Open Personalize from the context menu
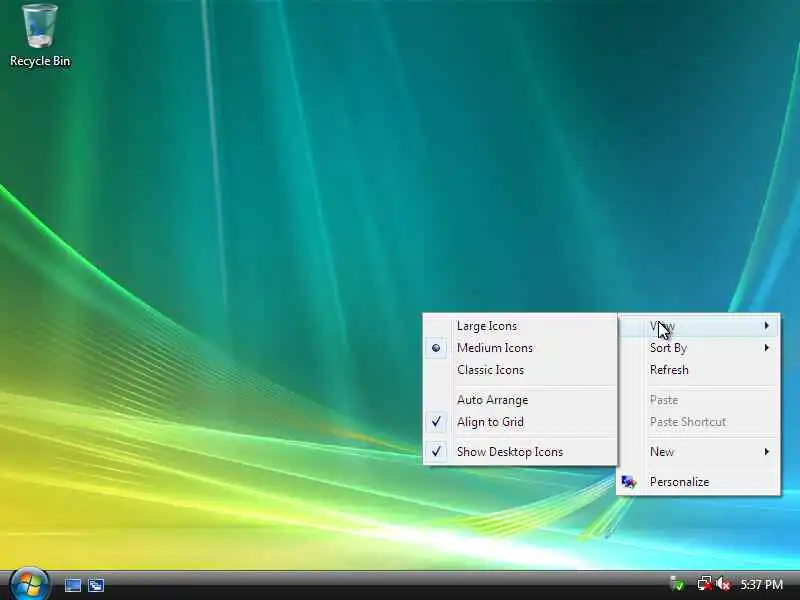Viewport: 800px width, 600px height. pyautogui.click(x=698, y=482)
